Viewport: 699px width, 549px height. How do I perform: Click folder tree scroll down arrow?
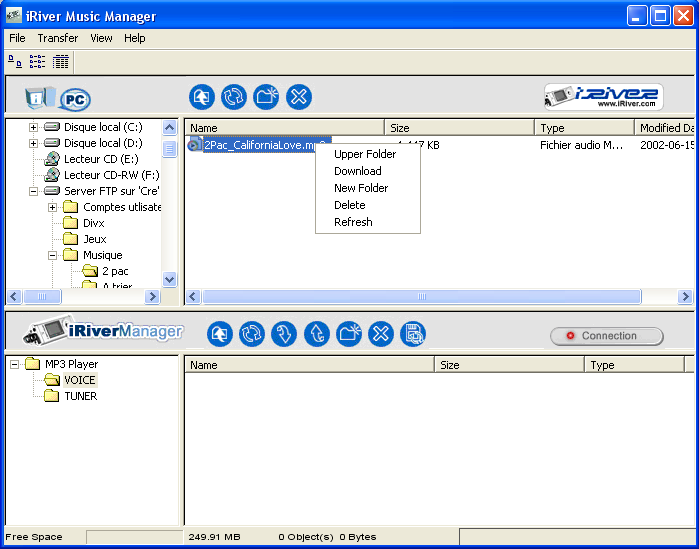coord(169,279)
